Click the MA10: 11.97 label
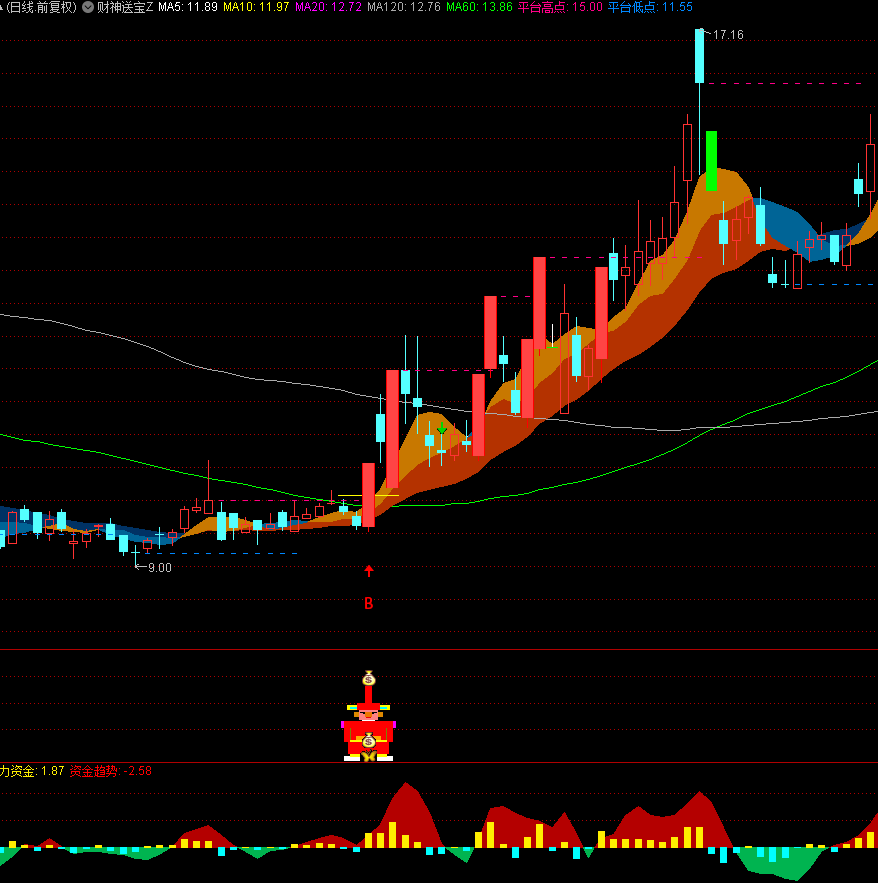The image size is (878, 883). (256, 7)
